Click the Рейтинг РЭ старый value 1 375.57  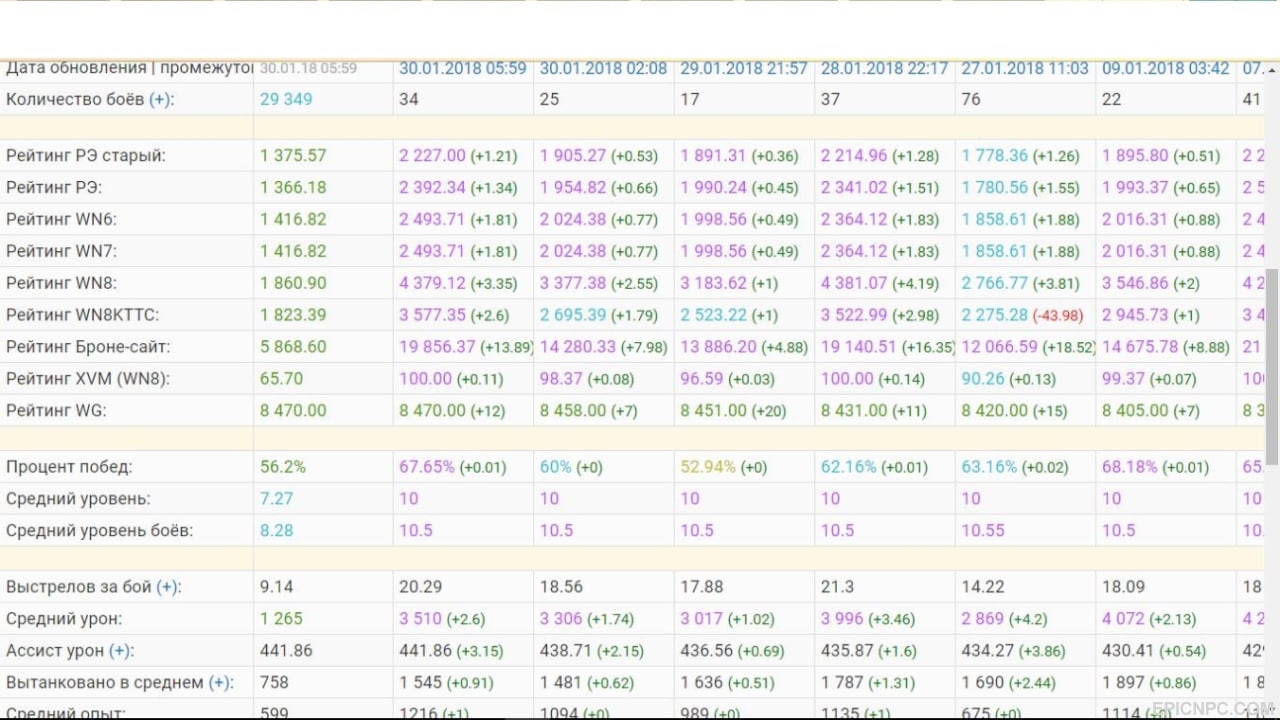[x=293, y=156]
